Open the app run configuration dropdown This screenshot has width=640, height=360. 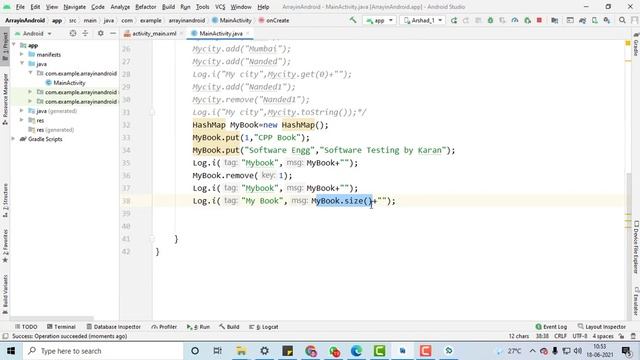[x=379, y=20]
